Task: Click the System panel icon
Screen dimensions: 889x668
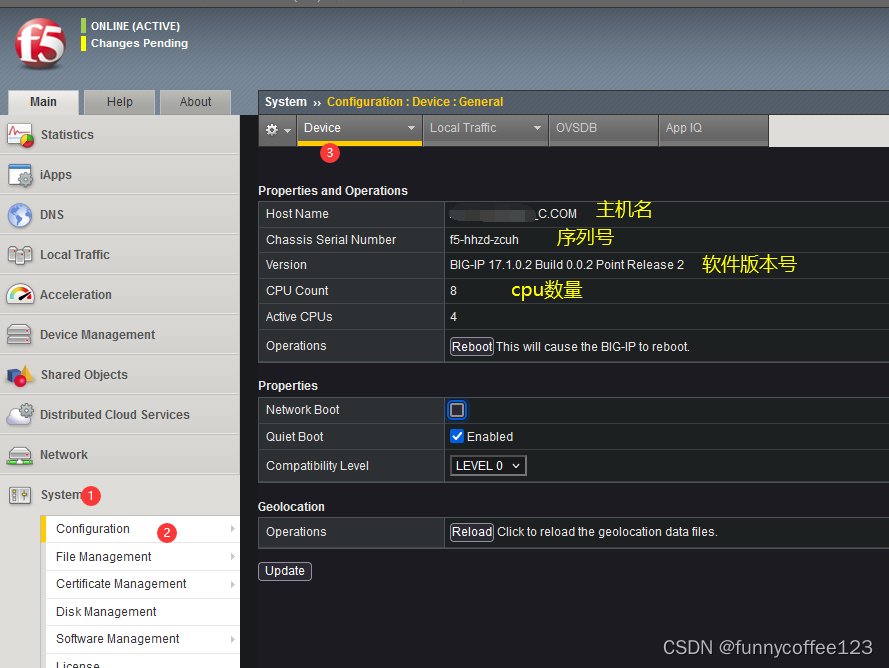Action: [20, 495]
